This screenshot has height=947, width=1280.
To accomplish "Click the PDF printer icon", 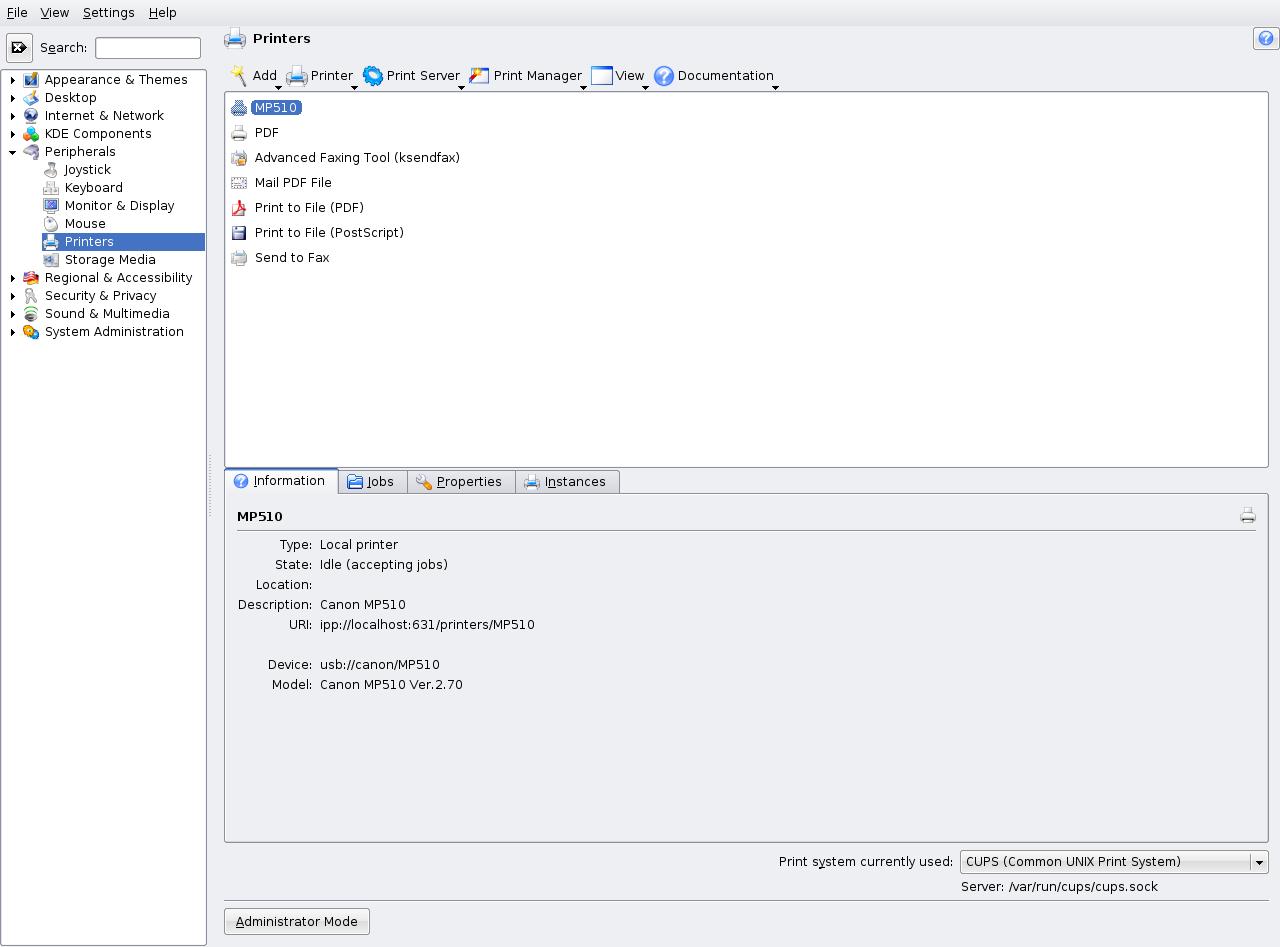I will click(x=239, y=132).
